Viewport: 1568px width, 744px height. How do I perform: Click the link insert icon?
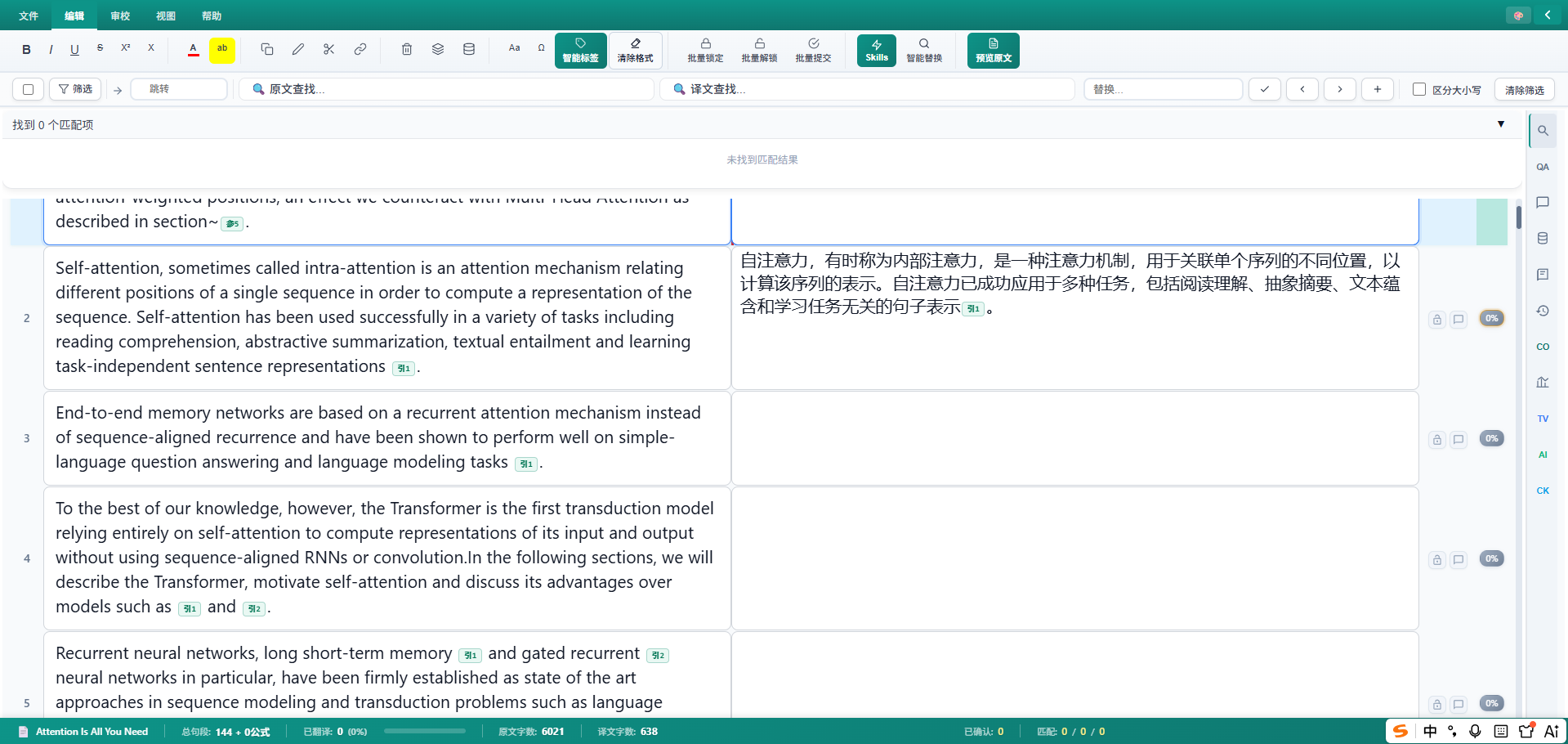360,49
